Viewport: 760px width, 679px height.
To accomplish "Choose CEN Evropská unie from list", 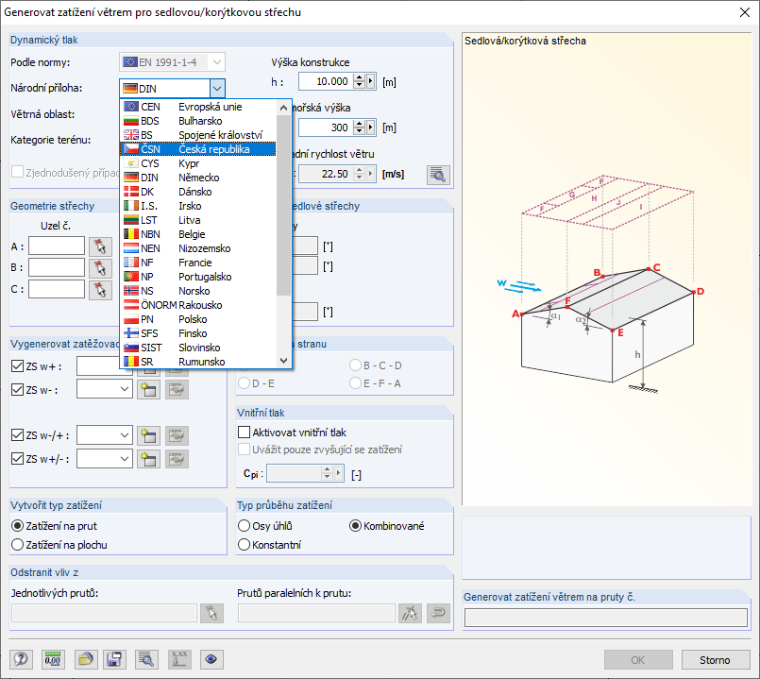I will pos(198,107).
